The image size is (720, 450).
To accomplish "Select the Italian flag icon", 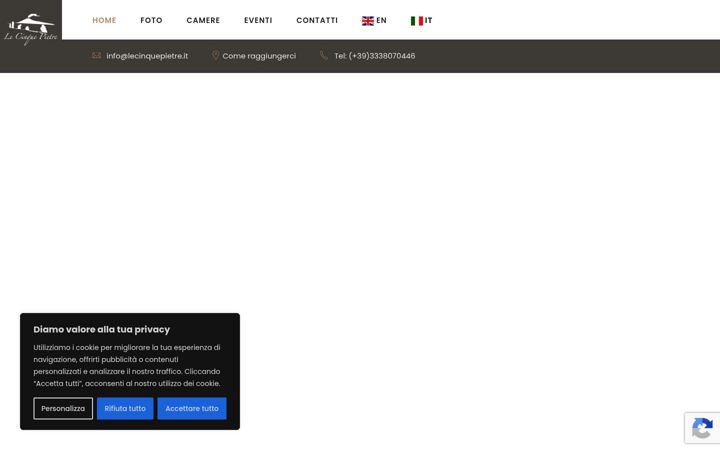I will [x=416, y=21].
